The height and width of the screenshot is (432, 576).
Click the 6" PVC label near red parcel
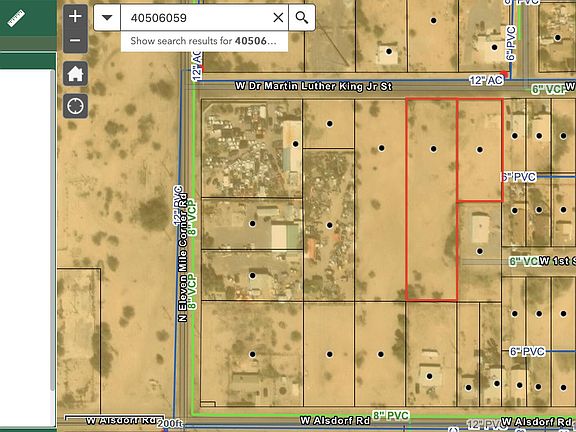519,177
